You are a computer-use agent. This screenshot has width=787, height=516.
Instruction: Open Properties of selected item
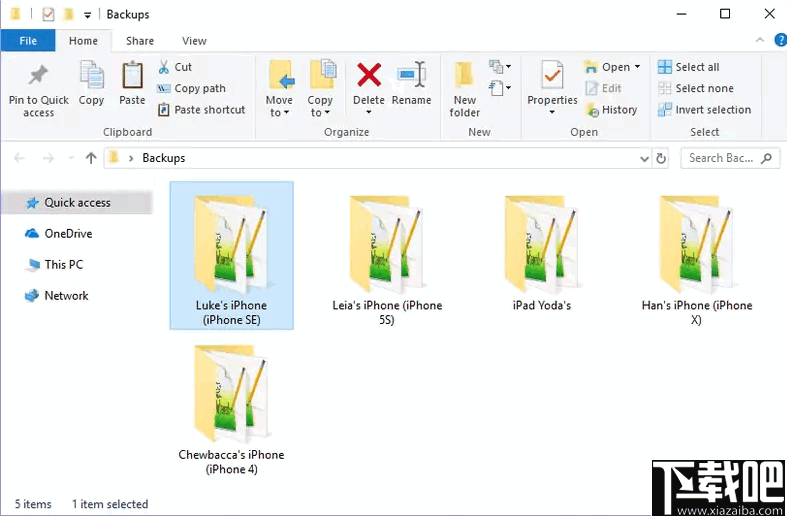click(x=552, y=86)
